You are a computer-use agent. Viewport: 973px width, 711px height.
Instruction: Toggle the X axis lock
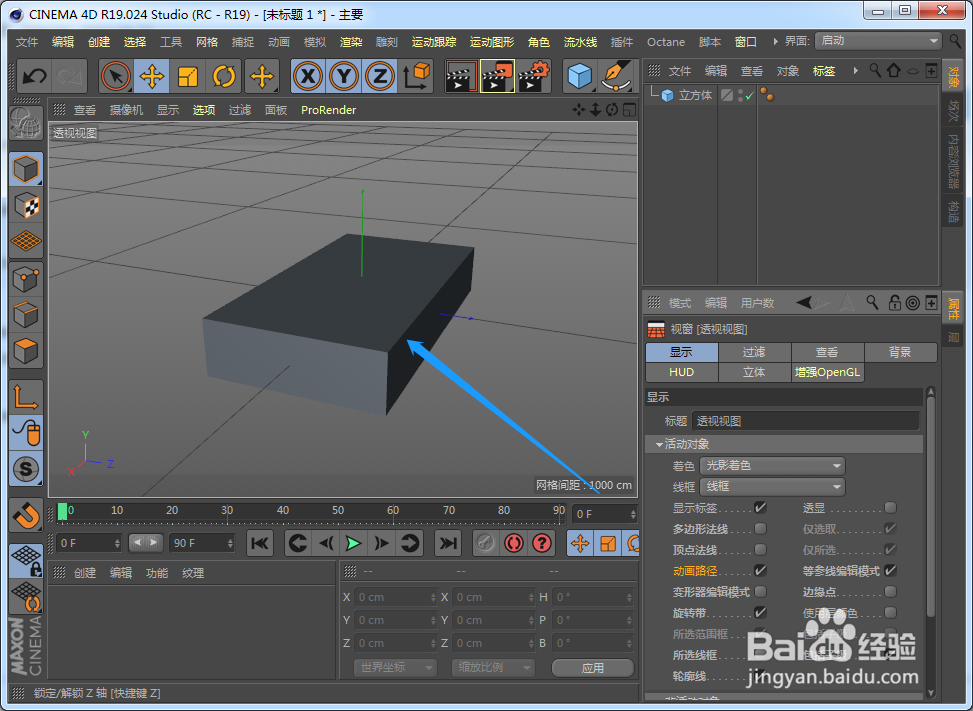[x=308, y=77]
